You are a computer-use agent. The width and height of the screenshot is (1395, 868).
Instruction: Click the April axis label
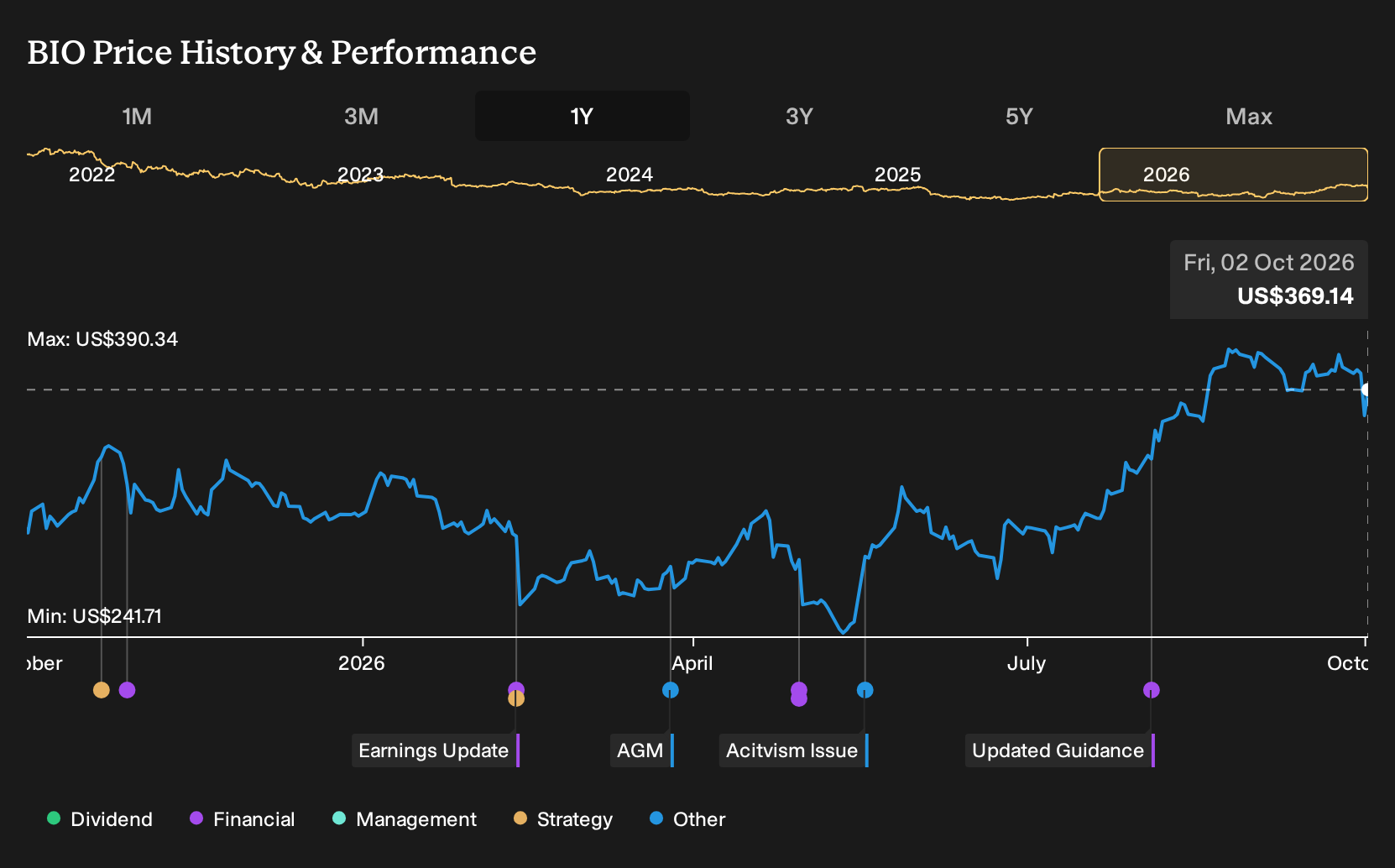coord(692,663)
